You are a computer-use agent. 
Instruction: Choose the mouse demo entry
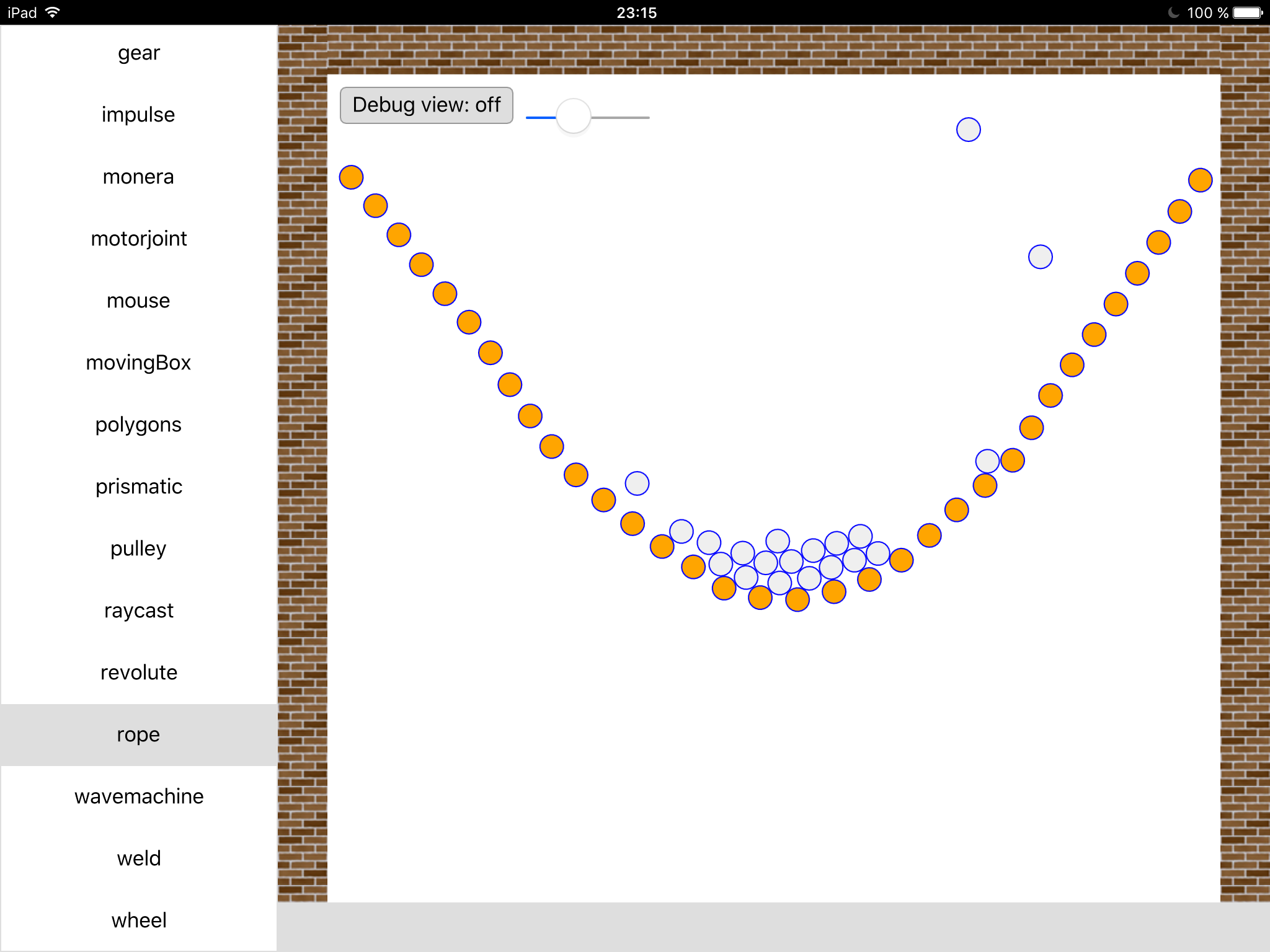click(x=139, y=301)
